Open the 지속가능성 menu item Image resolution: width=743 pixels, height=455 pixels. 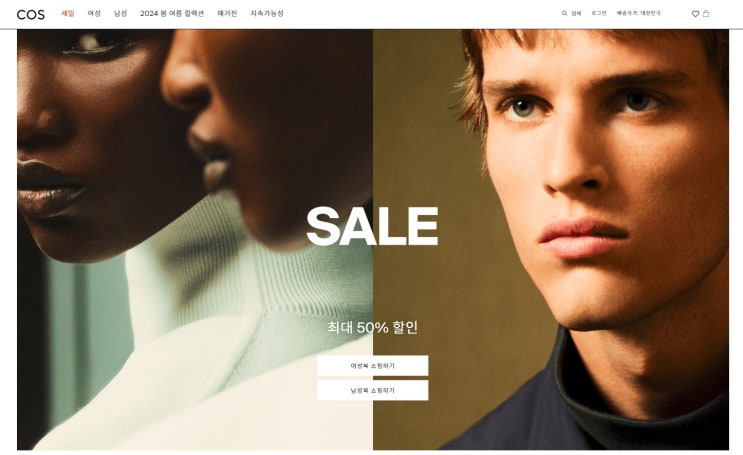(267, 13)
